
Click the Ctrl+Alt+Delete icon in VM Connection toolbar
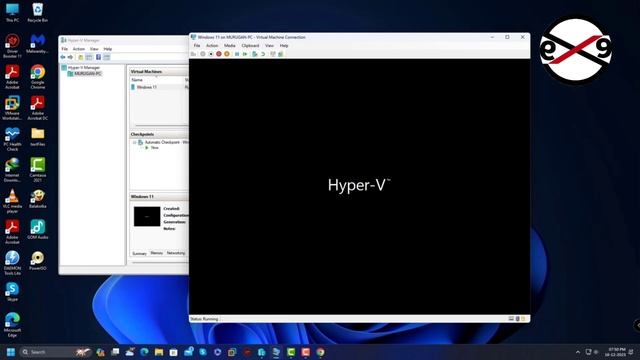pyautogui.click(x=193, y=54)
